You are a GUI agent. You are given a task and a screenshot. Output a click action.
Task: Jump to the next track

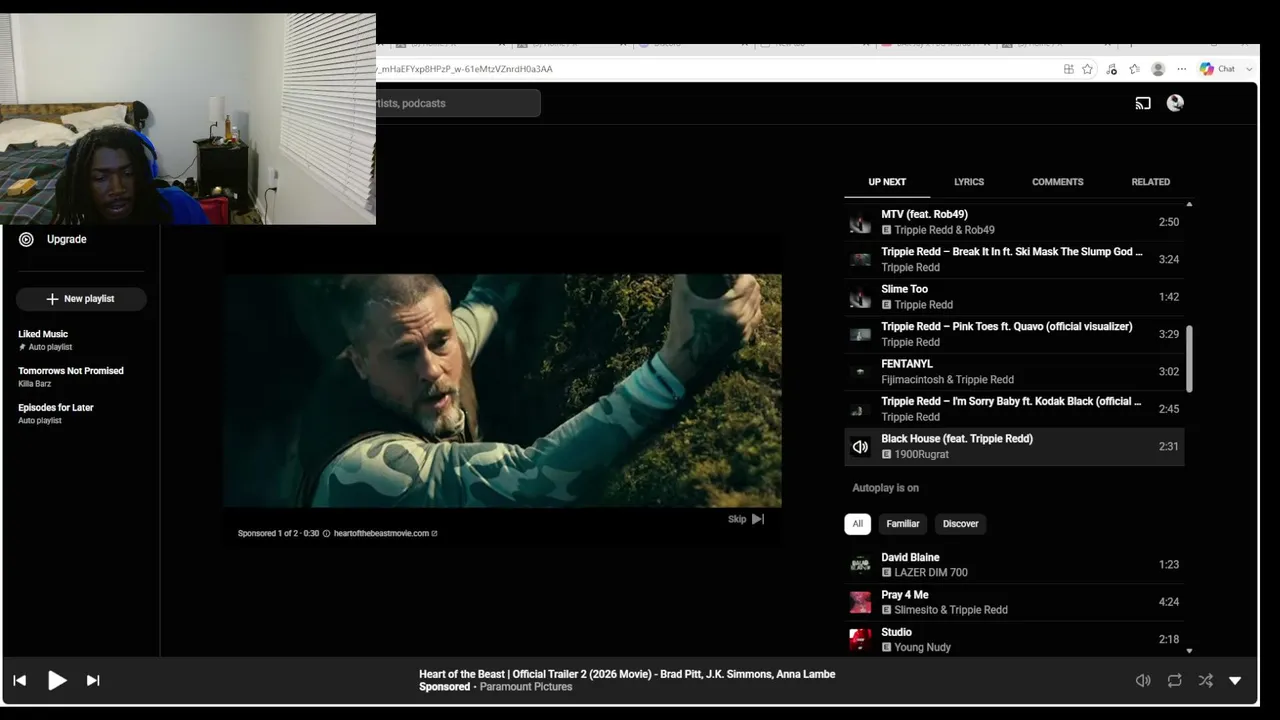point(93,681)
